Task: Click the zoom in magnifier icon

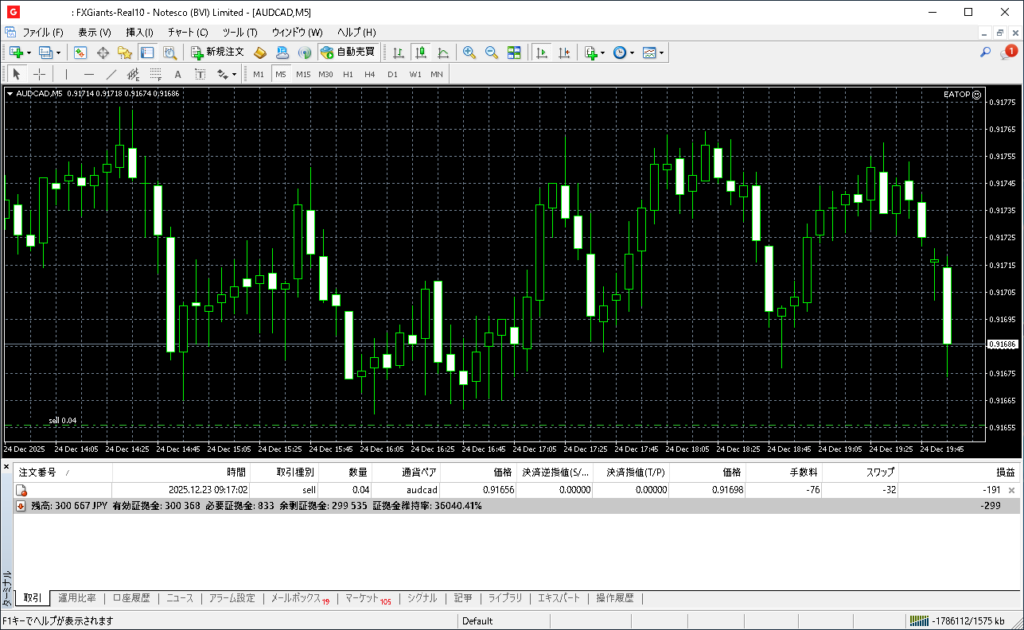Action: pos(469,52)
